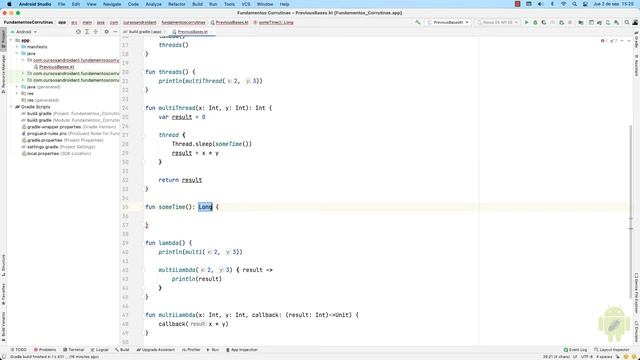The image size is (640, 360).
Task: Expand all icon in Project panel header
Action: [x=87, y=32]
